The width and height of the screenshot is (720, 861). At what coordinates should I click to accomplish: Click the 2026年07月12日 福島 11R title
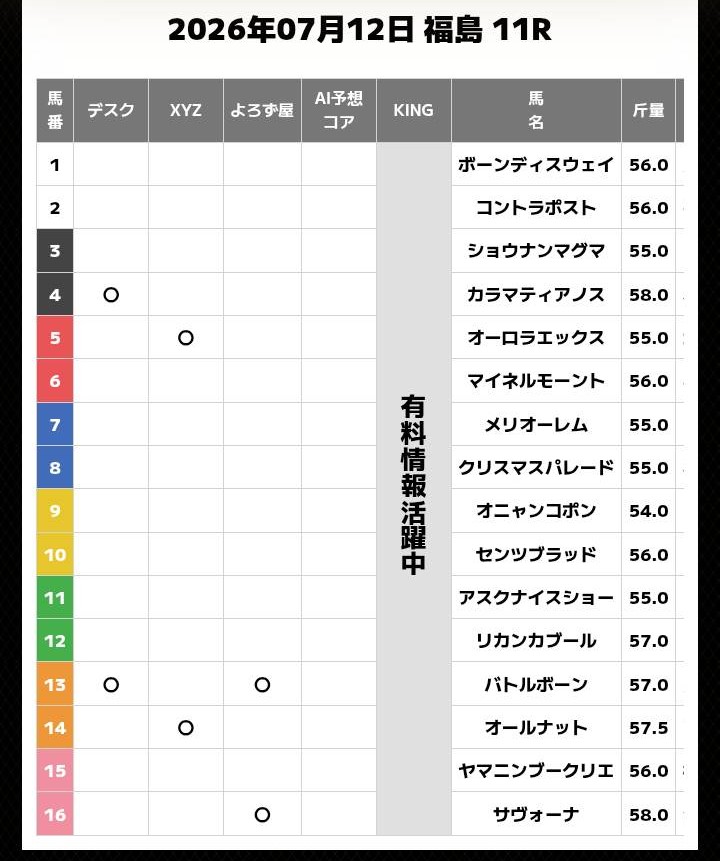[360, 30]
